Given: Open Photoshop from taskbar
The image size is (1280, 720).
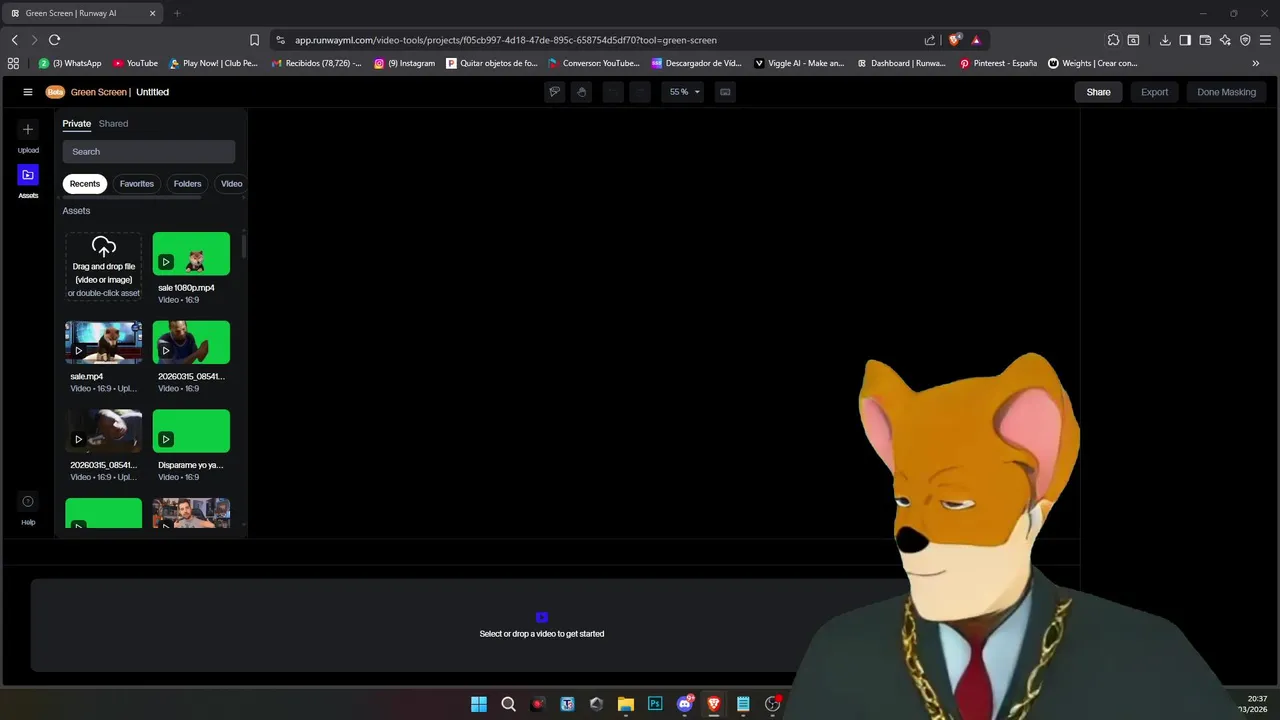Looking at the screenshot, I should coord(655,704).
